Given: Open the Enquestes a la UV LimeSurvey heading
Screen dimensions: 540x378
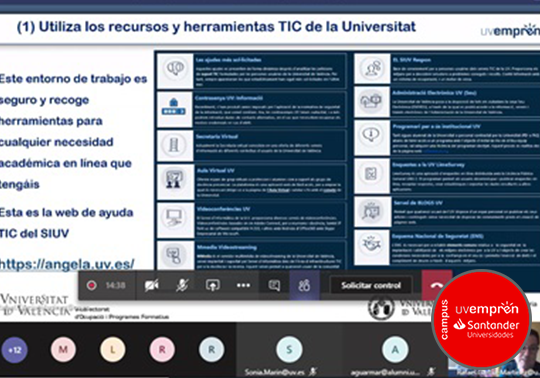Looking at the screenshot, I should (428, 165).
